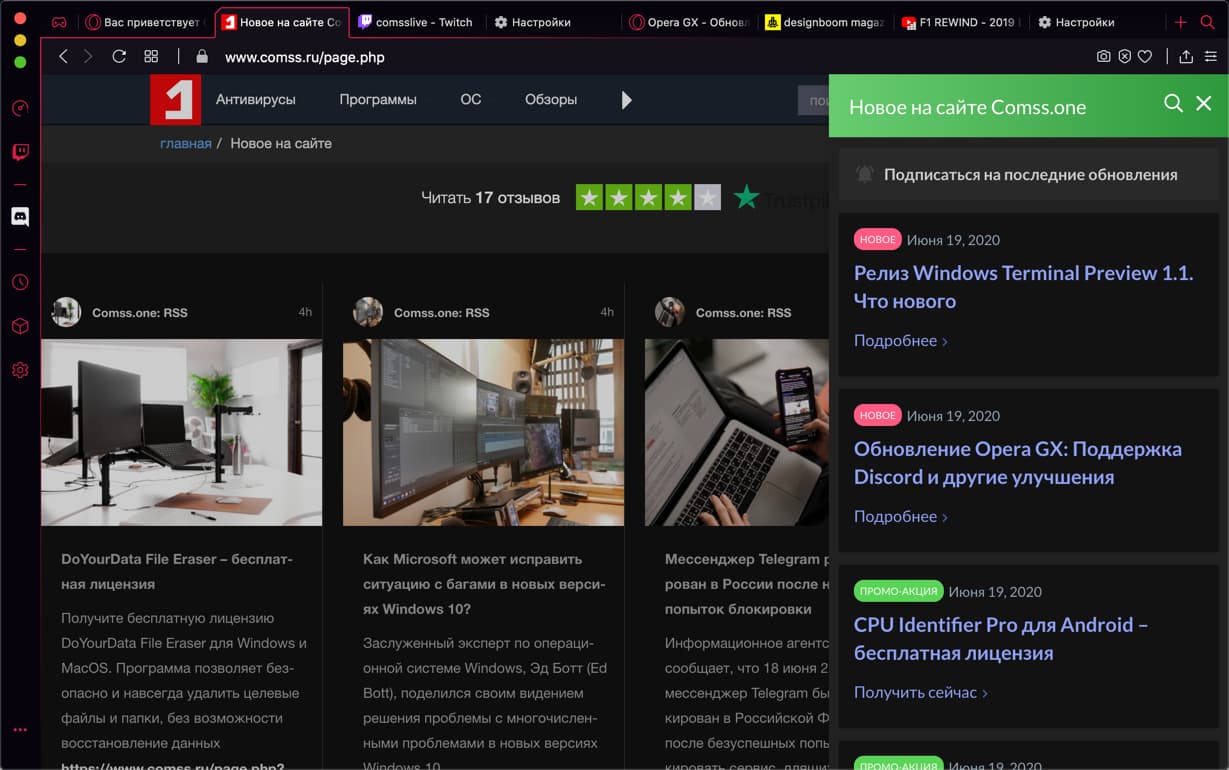Open Антивирусы menu item
This screenshot has width=1229, height=770.
pyautogui.click(x=256, y=99)
